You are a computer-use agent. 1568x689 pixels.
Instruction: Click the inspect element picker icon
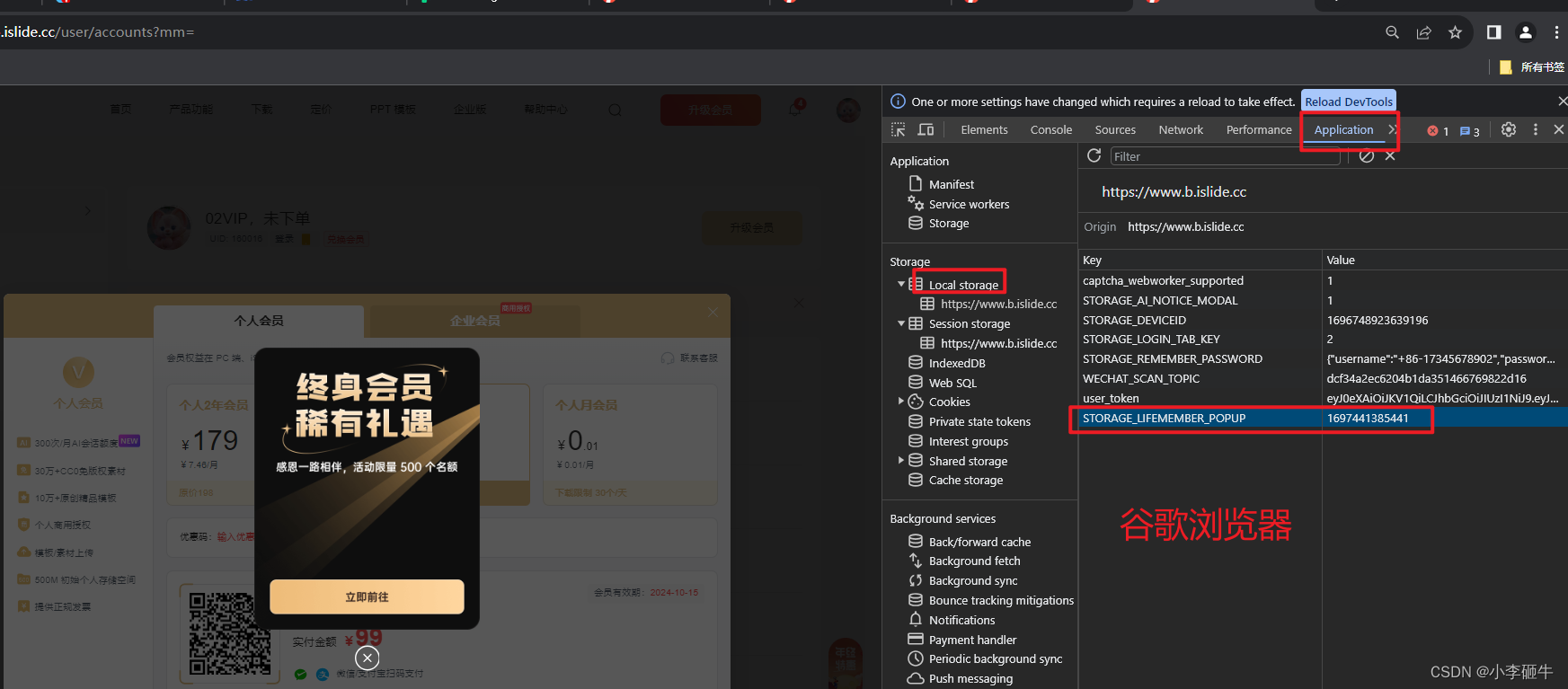(898, 130)
